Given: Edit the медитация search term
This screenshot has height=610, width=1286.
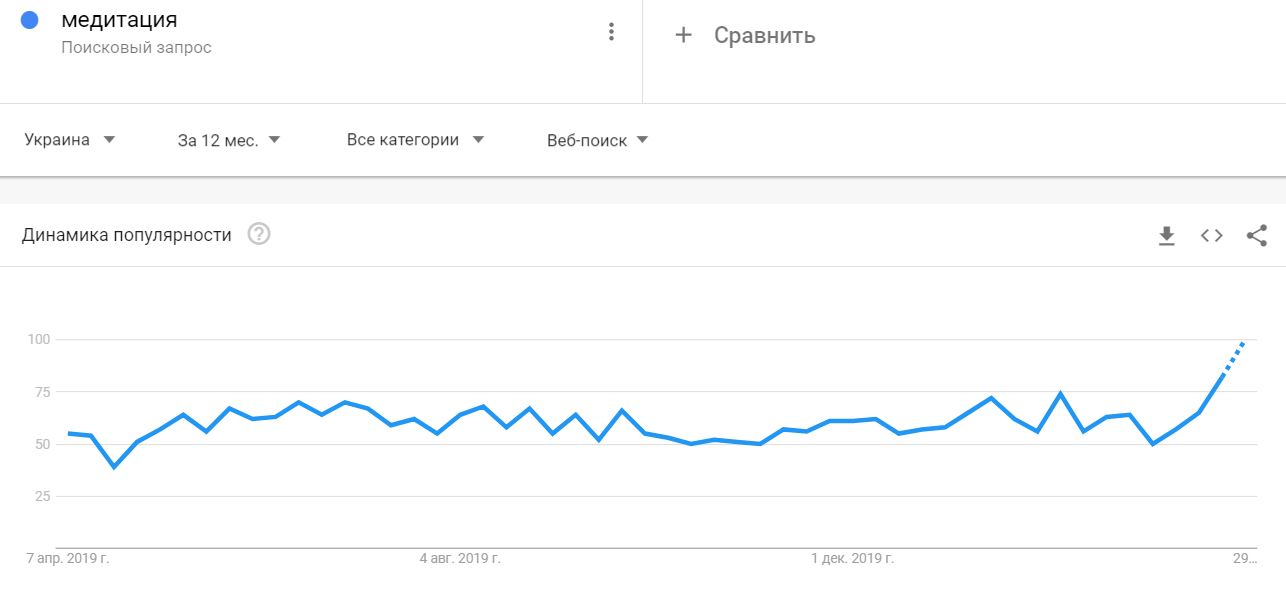Looking at the screenshot, I should pos(119,19).
